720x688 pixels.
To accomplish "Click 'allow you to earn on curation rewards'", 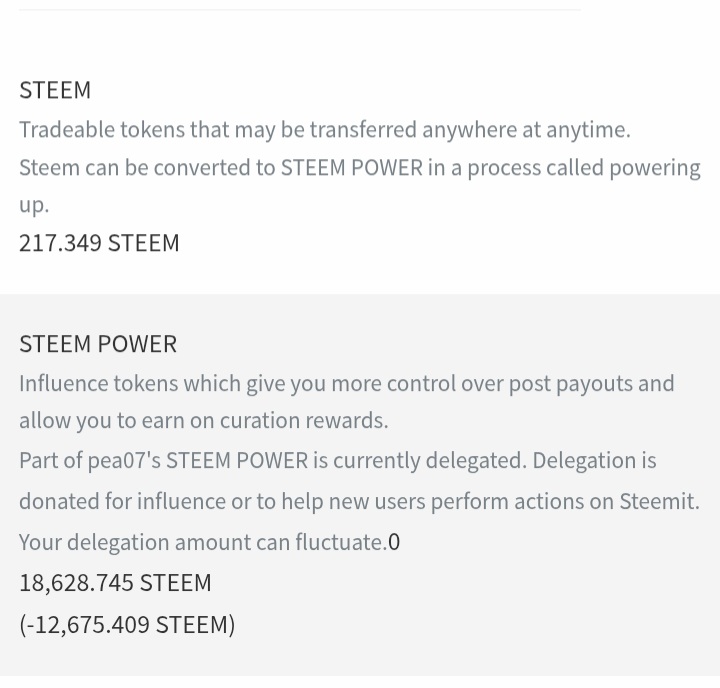I will (x=204, y=421).
